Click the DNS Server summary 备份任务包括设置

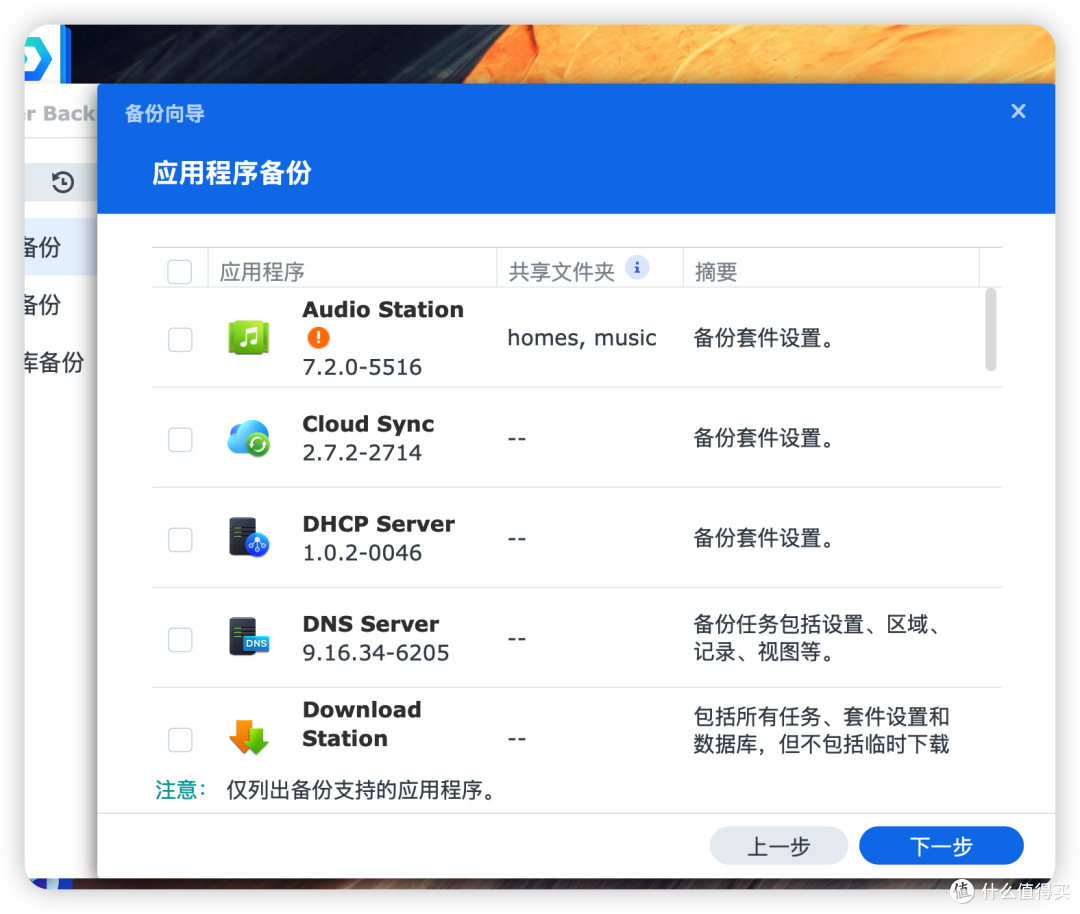(x=817, y=638)
